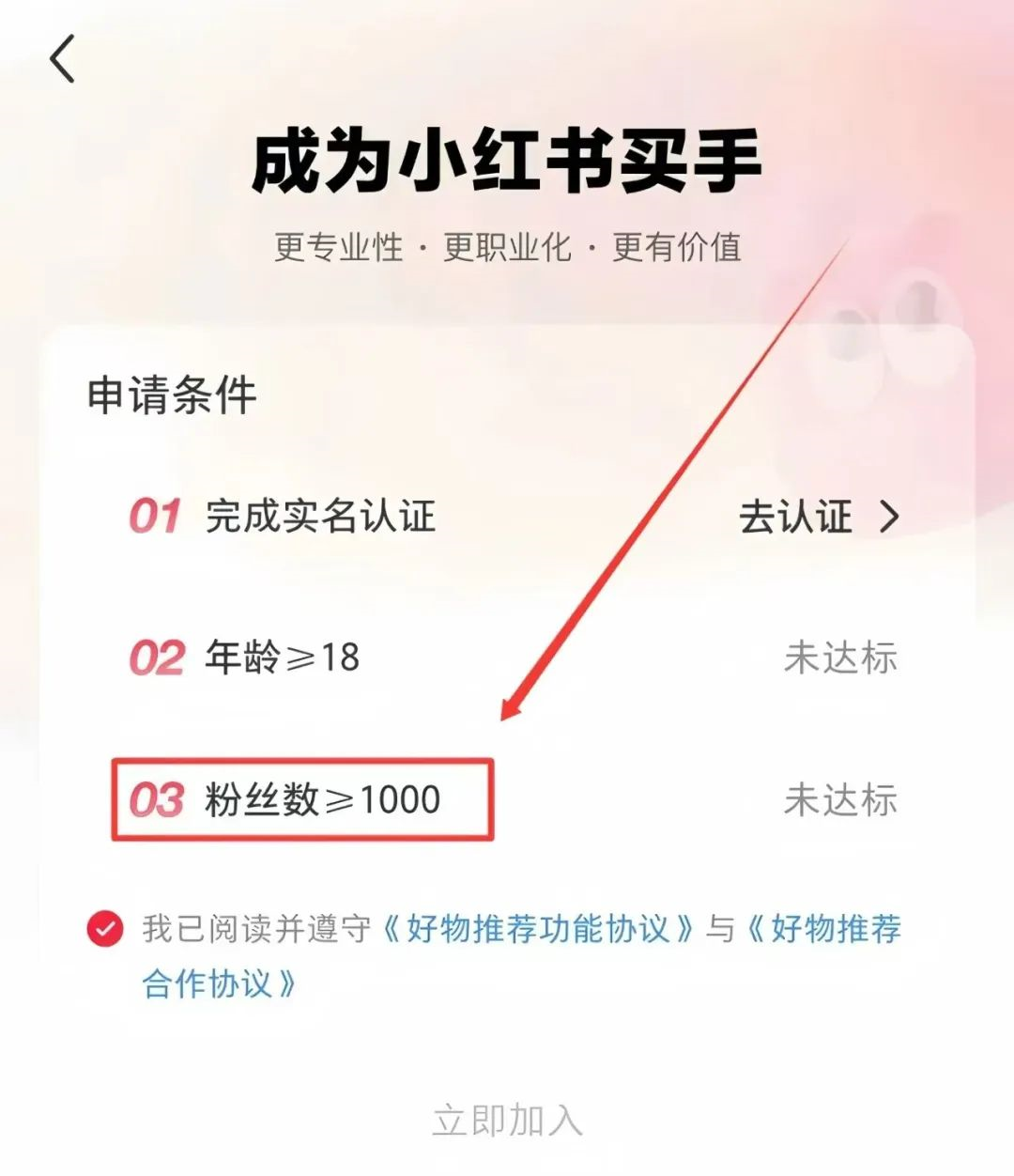Tap the 立即加入 button

point(507,1121)
